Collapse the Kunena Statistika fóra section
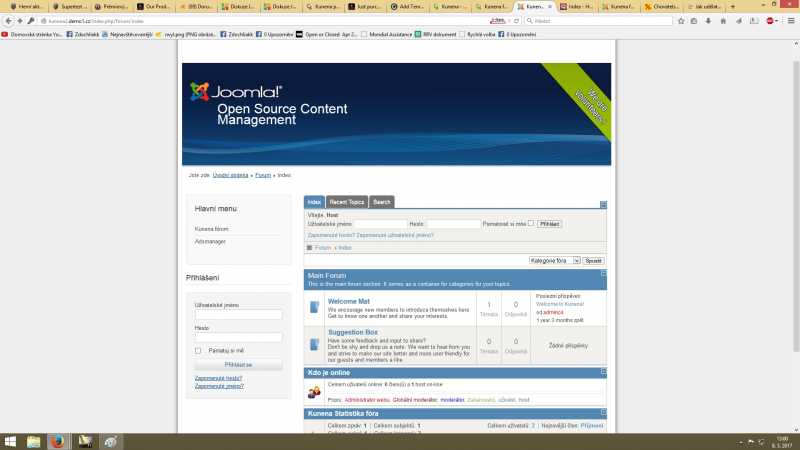Image resolution: width=800 pixels, height=450 pixels. (603, 411)
